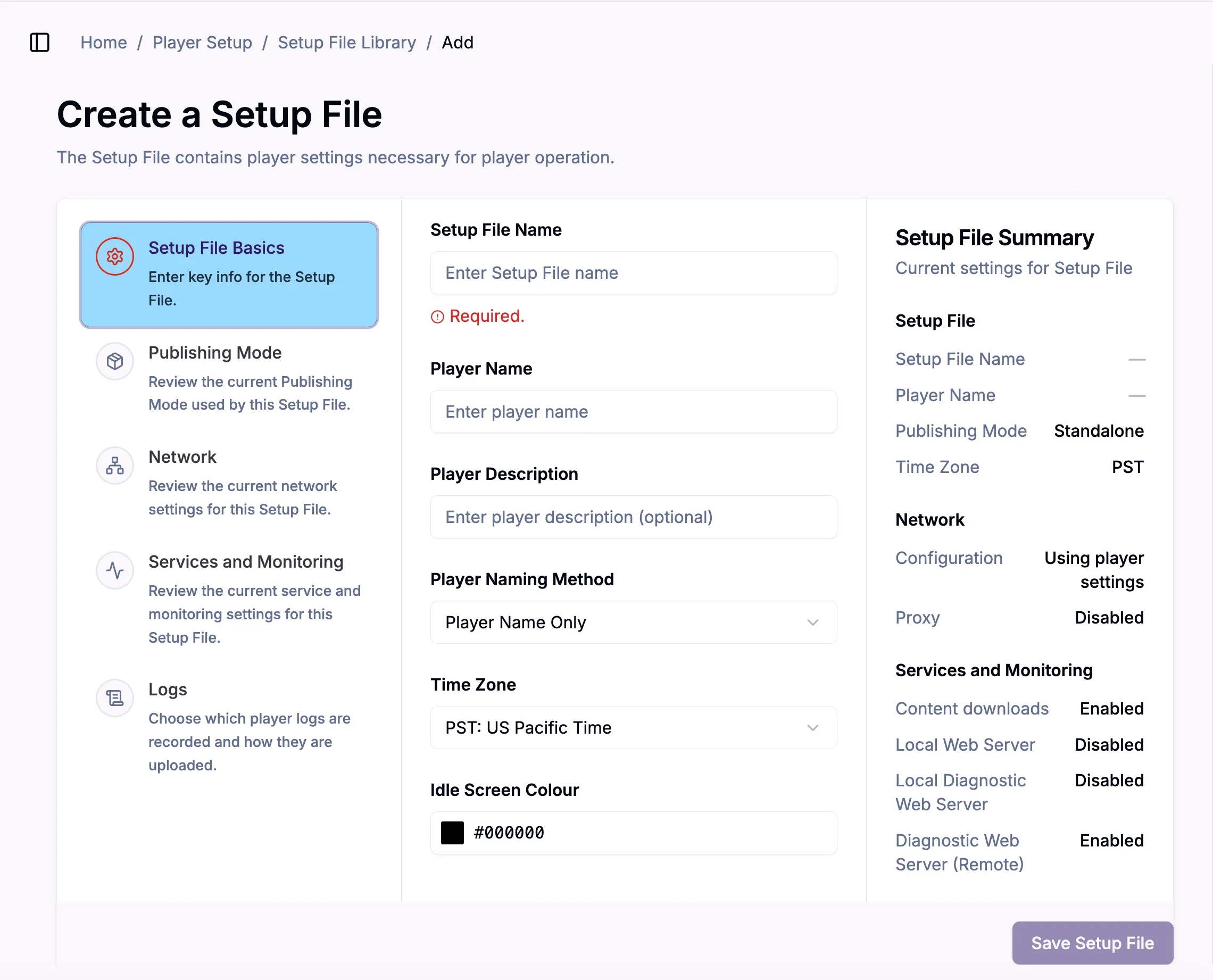
Task: Focus the Enter player name field
Action: pos(633,412)
